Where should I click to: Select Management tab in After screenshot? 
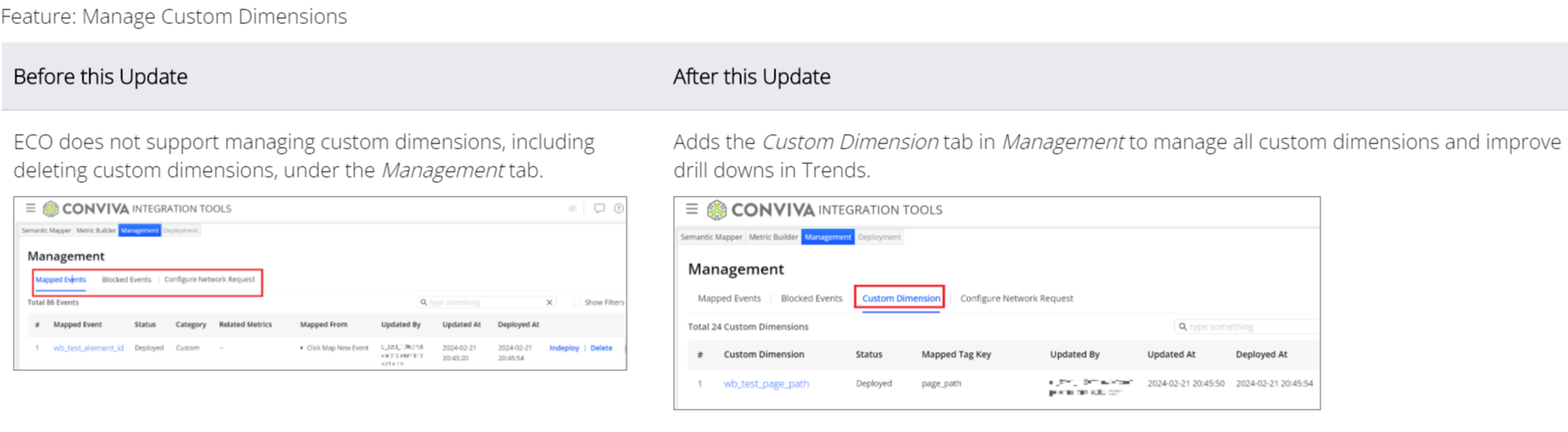828,237
